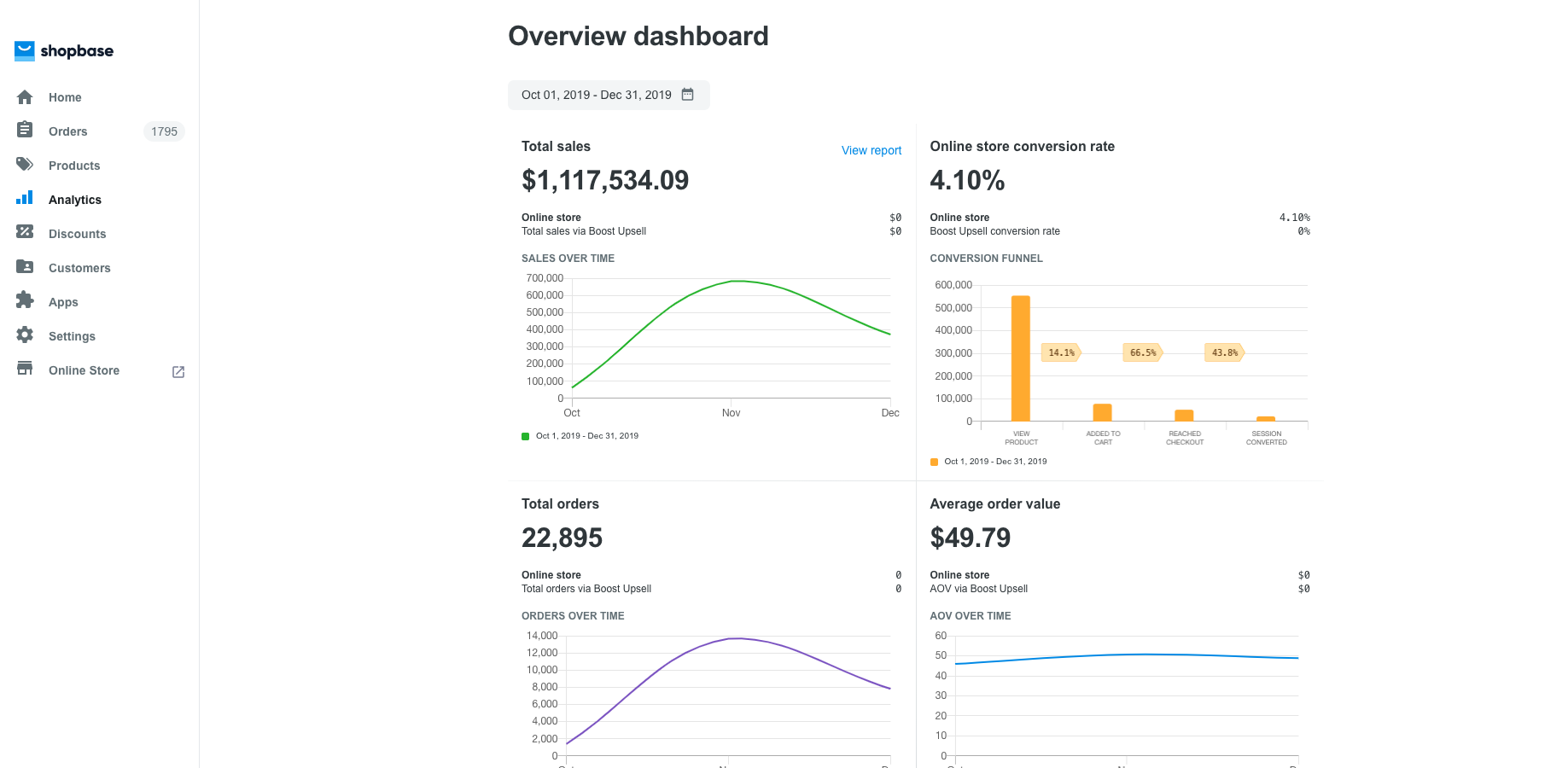Open the Oct 01 - Dec 31 date range picker
The image size is (1568, 768).
(597, 96)
